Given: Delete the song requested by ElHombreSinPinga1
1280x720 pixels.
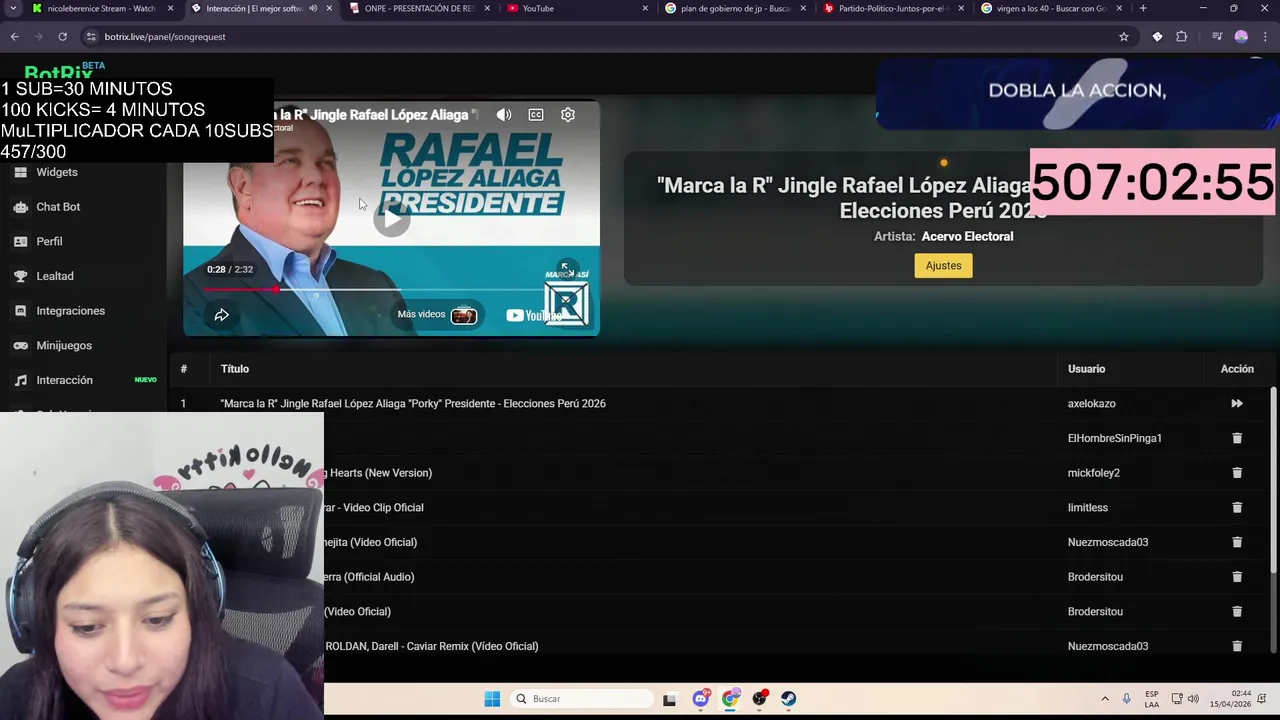Looking at the screenshot, I should (1237, 438).
